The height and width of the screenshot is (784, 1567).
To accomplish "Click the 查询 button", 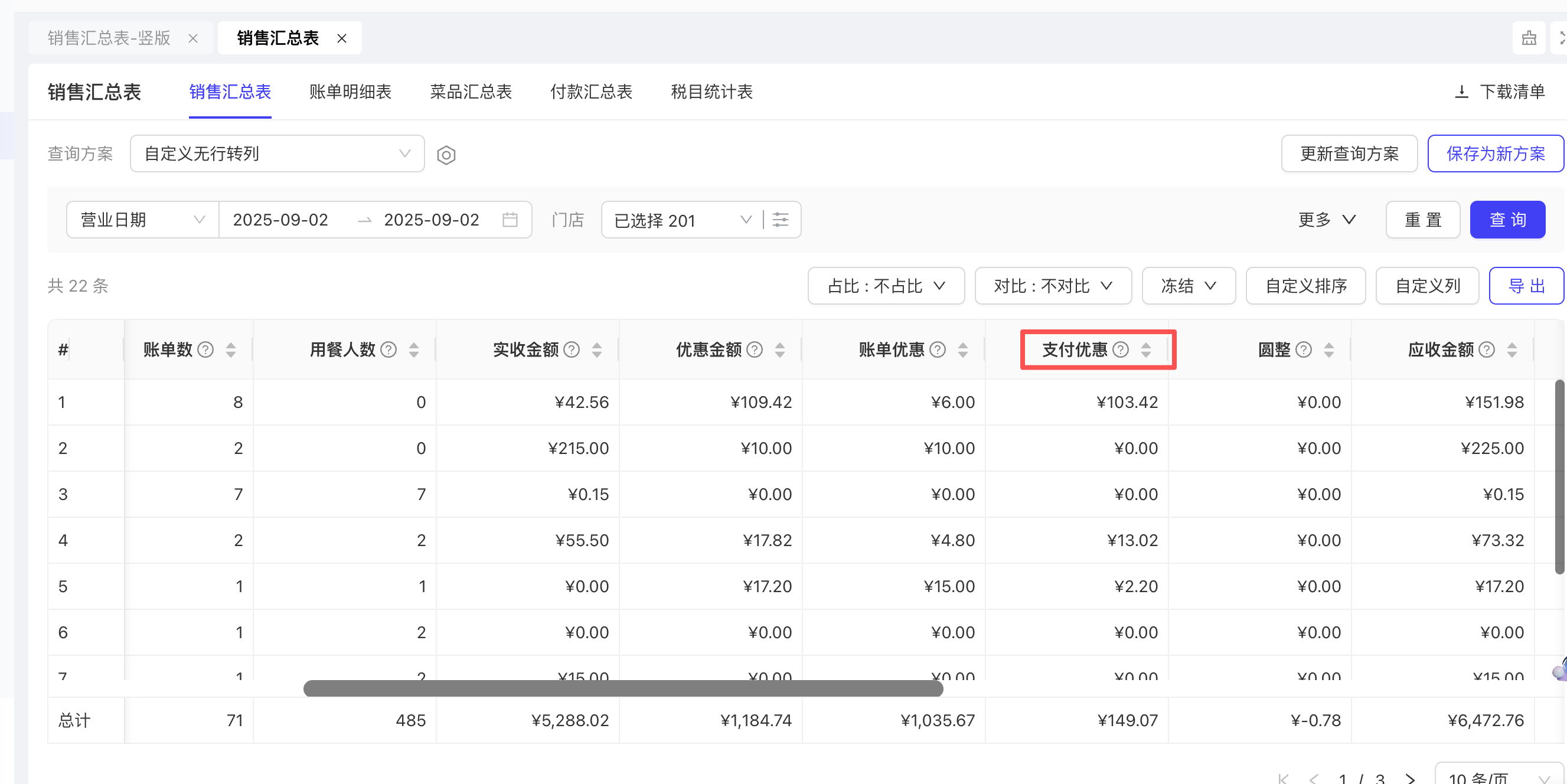I will (x=1507, y=220).
